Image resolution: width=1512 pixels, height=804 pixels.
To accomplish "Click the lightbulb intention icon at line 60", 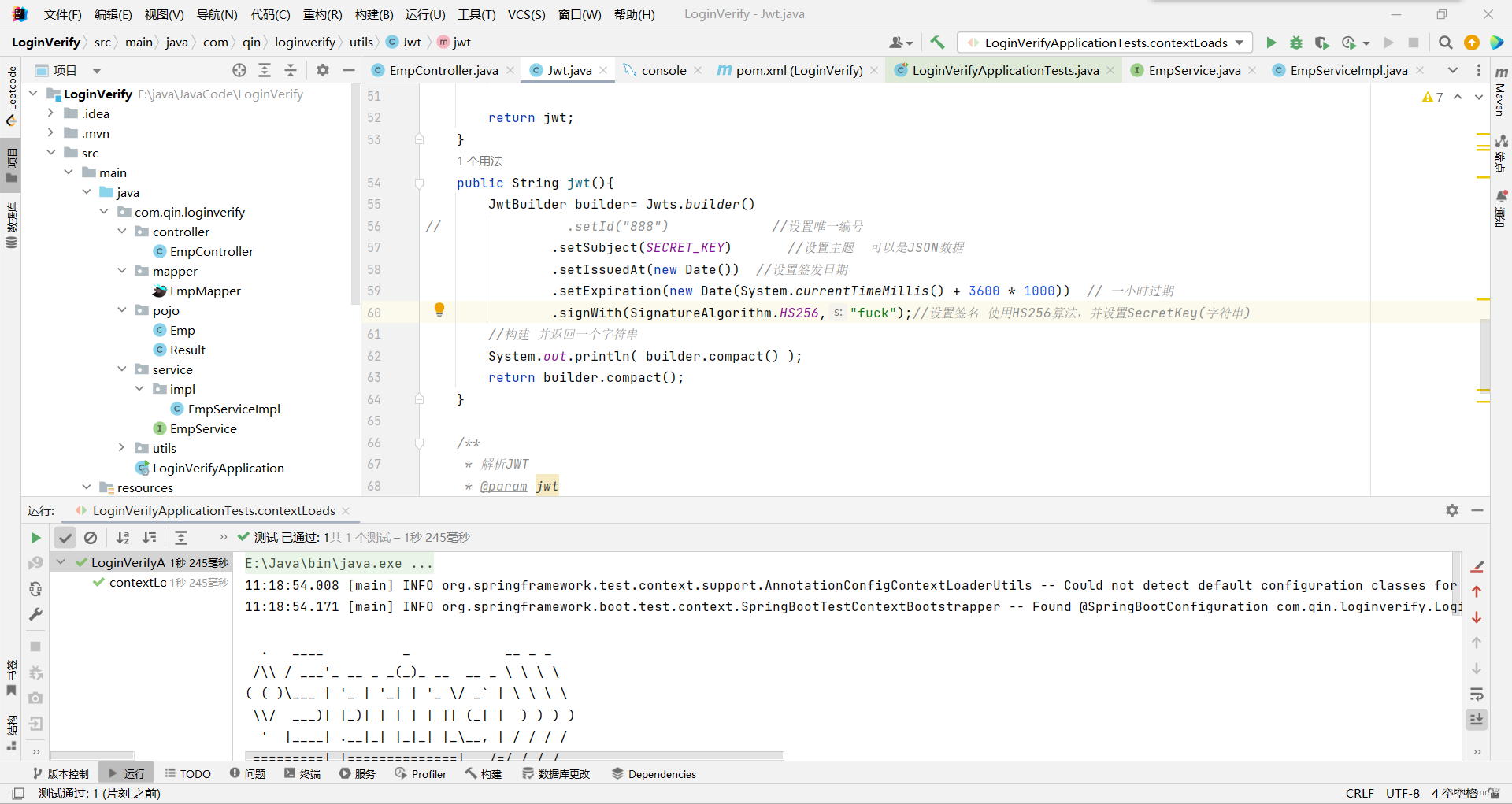I will coord(439,310).
